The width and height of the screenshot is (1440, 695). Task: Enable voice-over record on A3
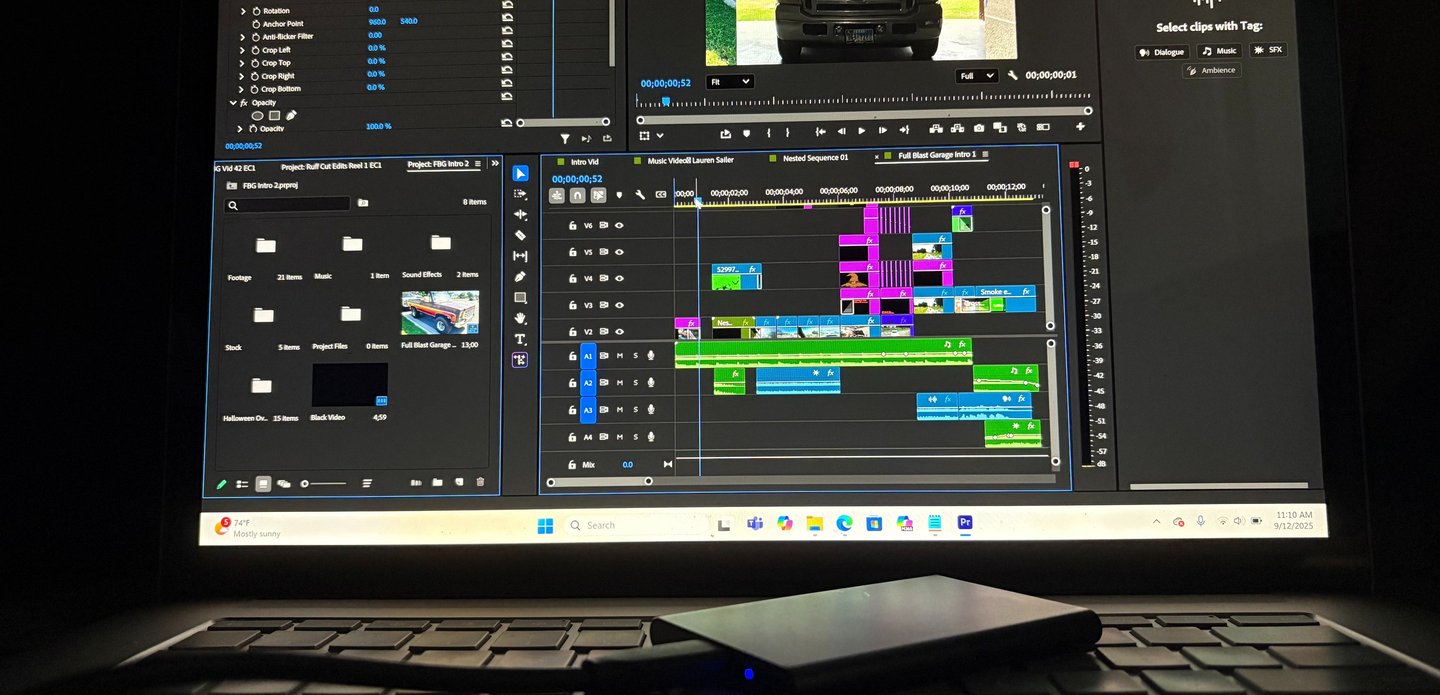(651, 410)
